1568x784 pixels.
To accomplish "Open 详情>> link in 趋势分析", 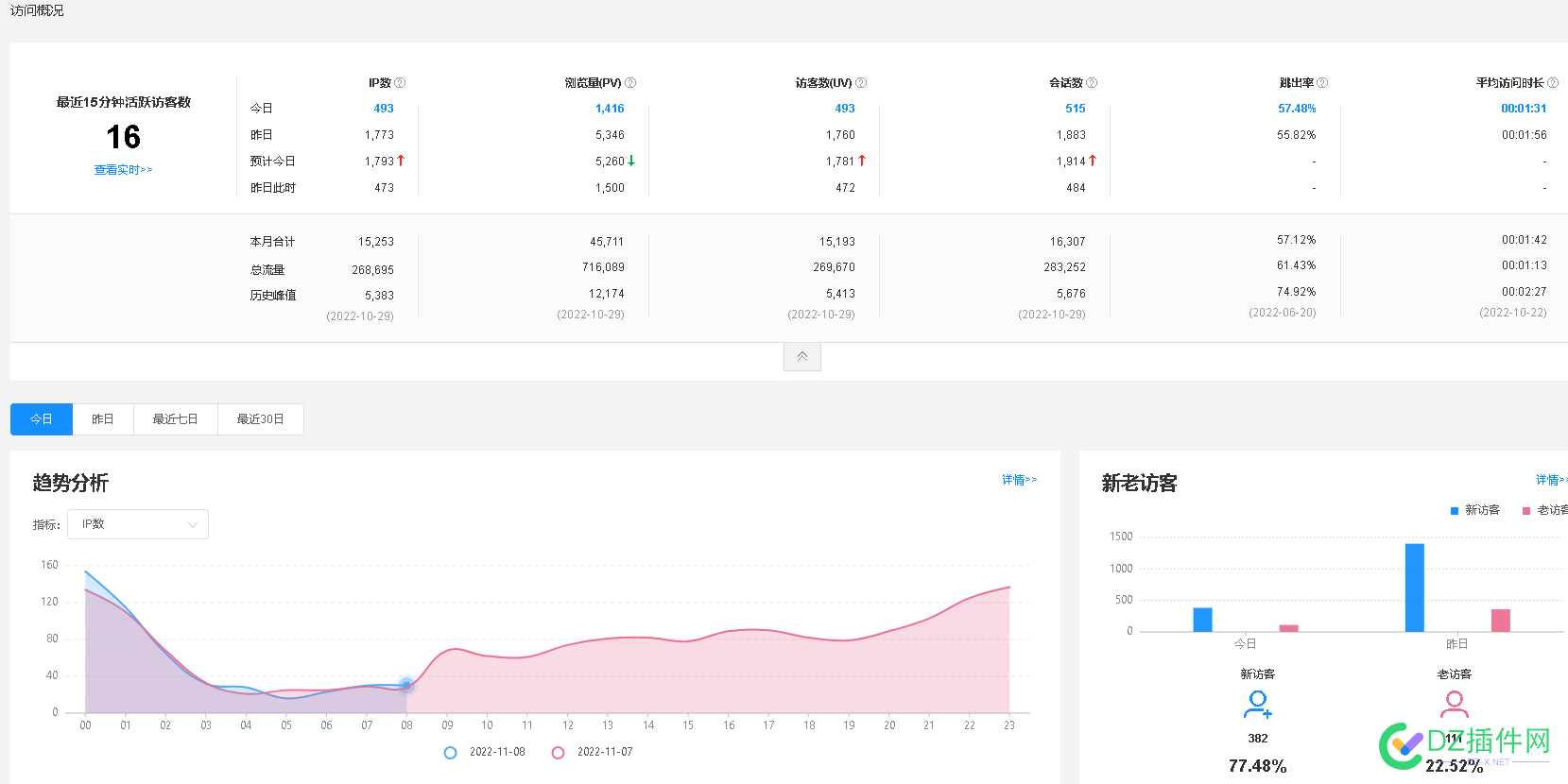I will pos(1020,480).
